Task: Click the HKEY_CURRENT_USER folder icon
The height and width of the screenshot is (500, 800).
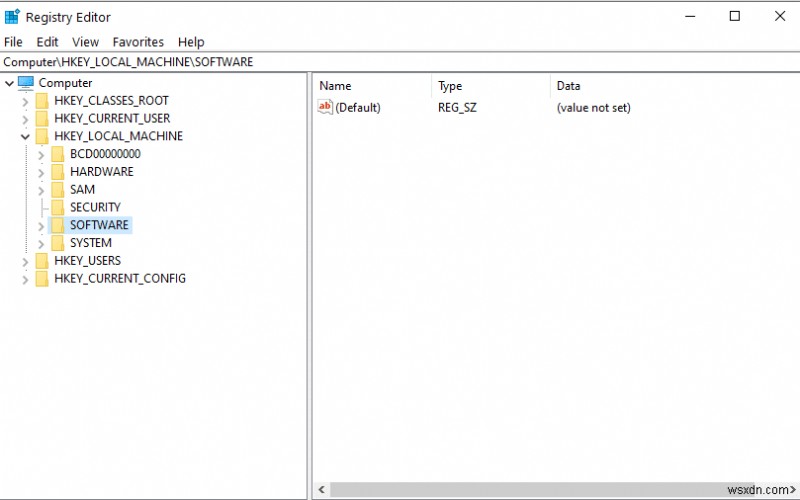Action: point(42,119)
